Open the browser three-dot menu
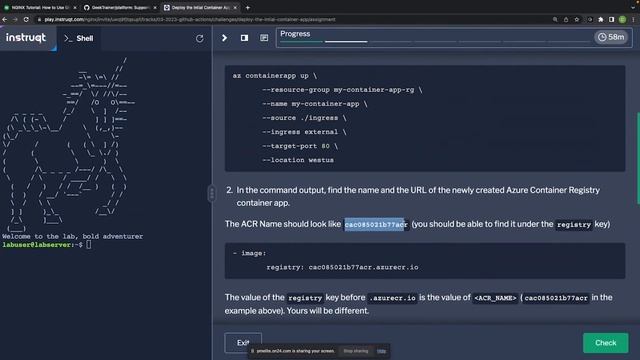The height and width of the screenshot is (360, 640). pos(633,19)
